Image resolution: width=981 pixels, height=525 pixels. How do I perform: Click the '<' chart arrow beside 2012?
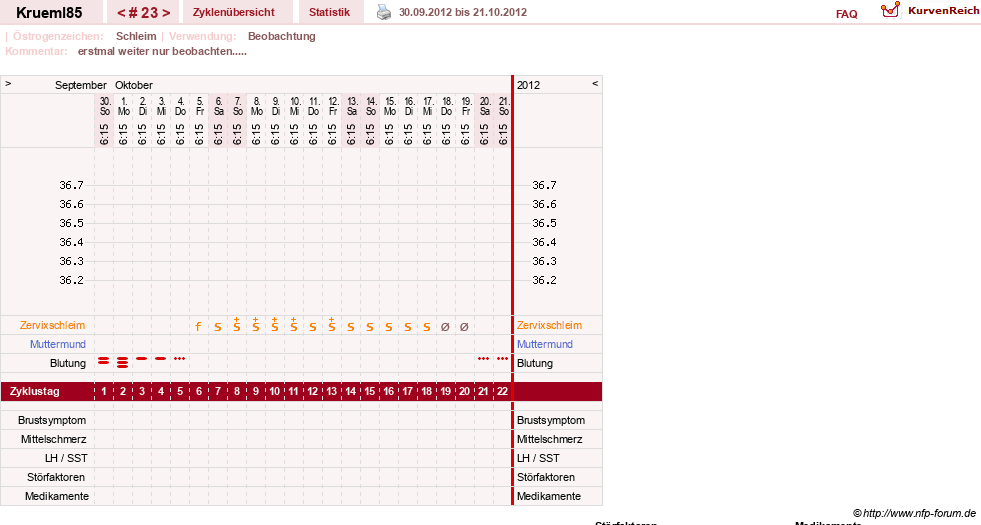click(x=595, y=83)
